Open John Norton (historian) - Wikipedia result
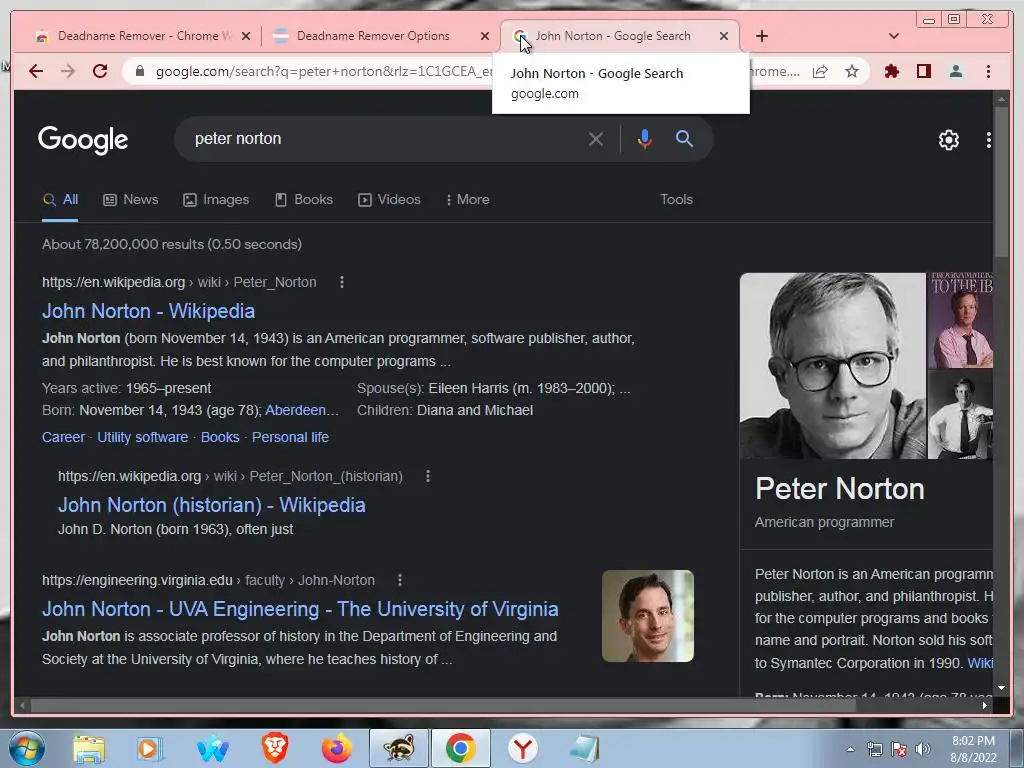This screenshot has width=1024, height=768. tap(212, 505)
